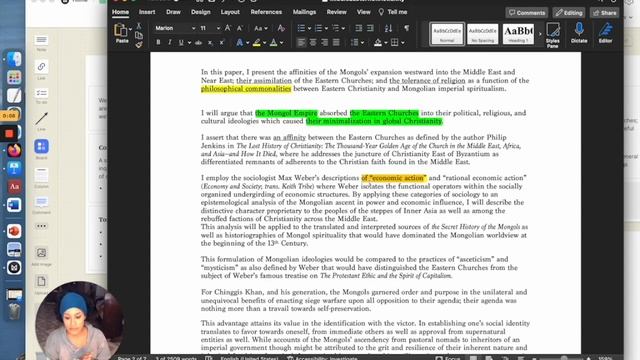Screen dimensions: 640x360
Task: Click Tell me search box
Action: (393, 12)
